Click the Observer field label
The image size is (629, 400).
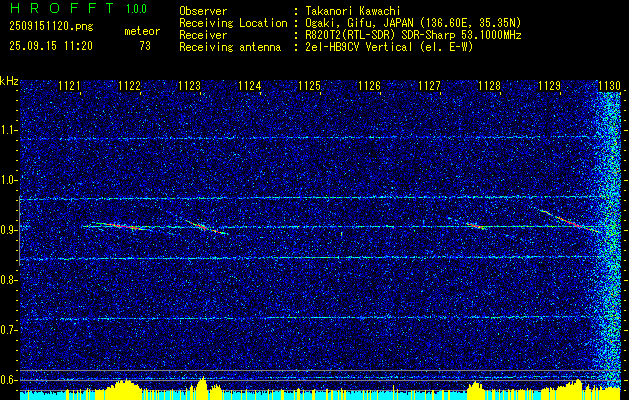tap(203, 11)
